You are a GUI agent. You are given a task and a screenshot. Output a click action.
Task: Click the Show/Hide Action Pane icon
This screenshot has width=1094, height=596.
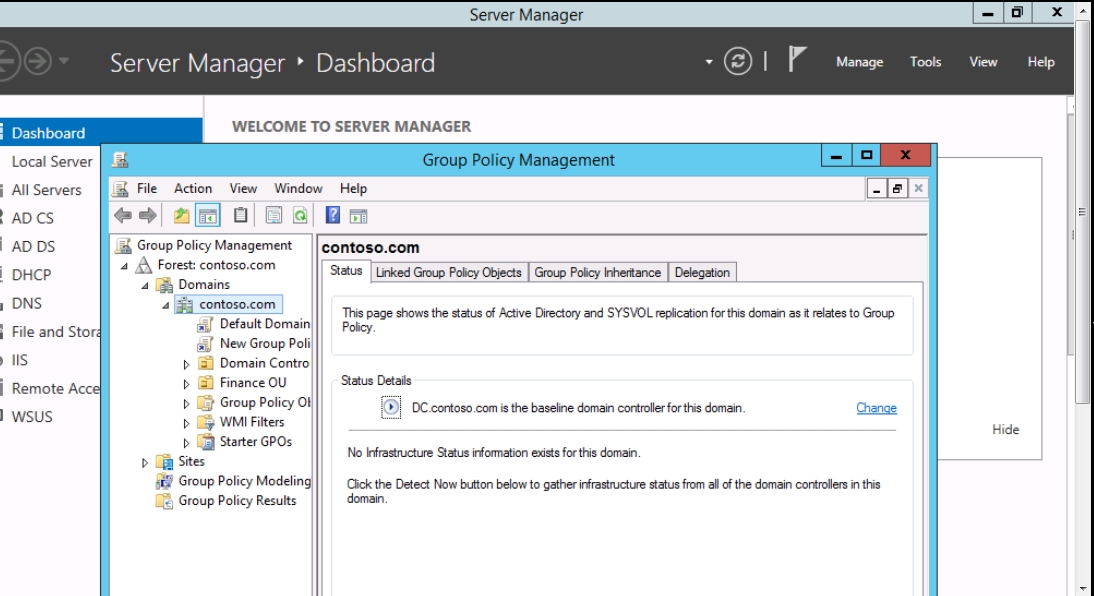coord(357,215)
